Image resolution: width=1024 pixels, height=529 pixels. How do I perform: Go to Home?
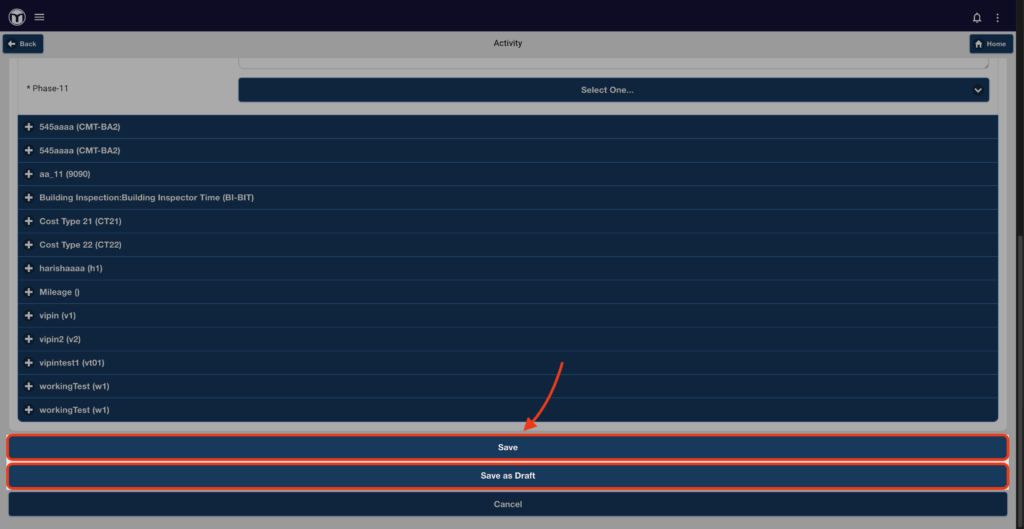(991, 44)
